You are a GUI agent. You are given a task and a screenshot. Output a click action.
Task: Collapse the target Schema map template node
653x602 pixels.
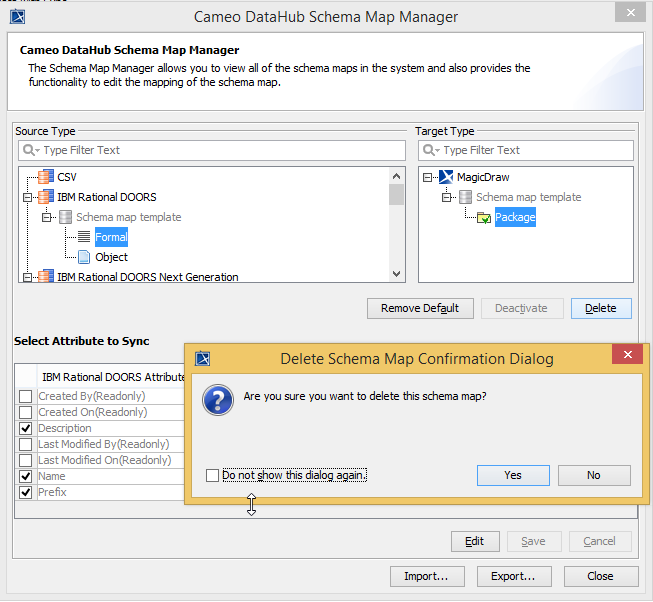coord(448,197)
